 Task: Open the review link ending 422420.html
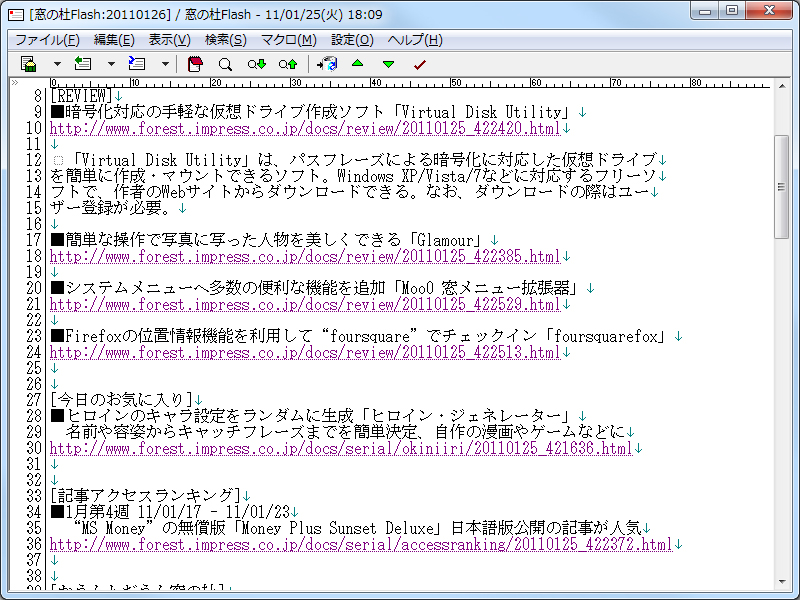point(305,128)
